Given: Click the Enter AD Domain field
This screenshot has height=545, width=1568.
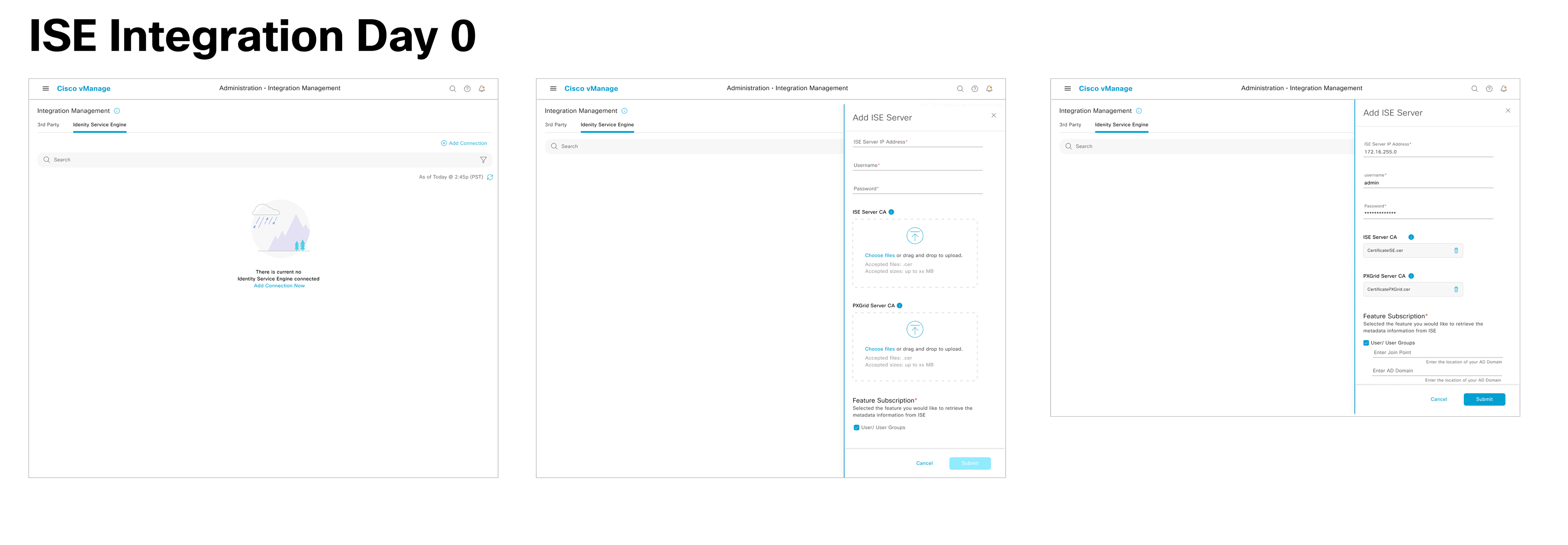Looking at the screenshot, I should (x=1437, y=371).
